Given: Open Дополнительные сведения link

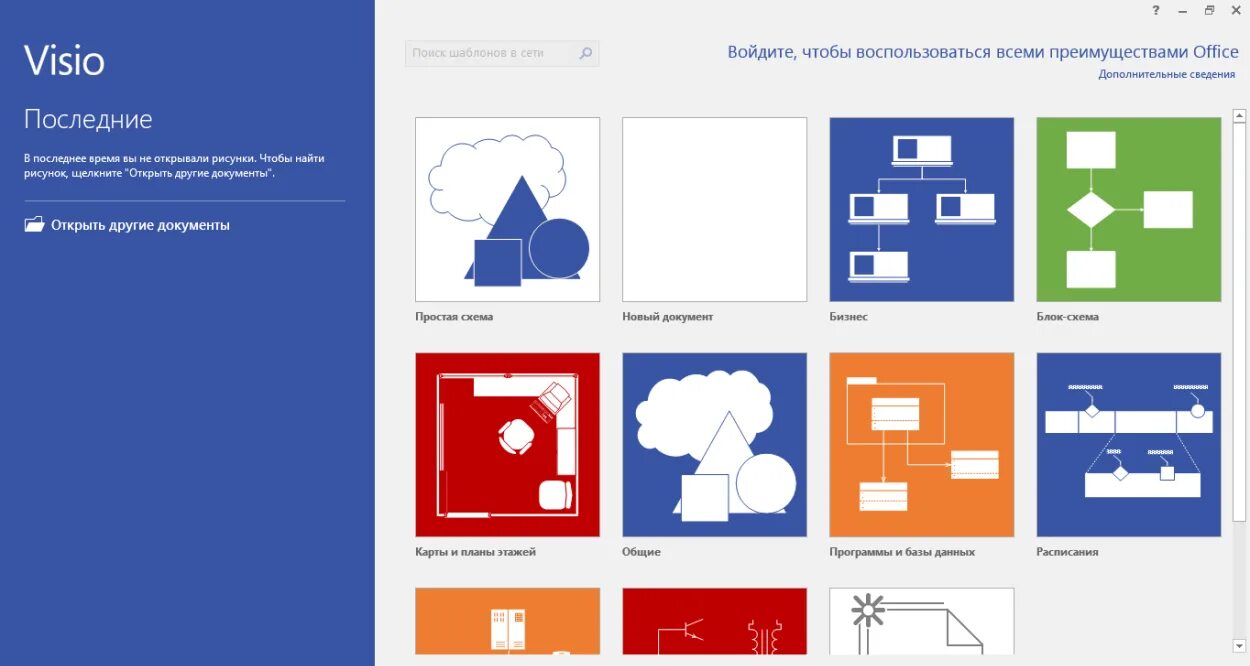Looking at the screenshot, I should coord(1167,74).
